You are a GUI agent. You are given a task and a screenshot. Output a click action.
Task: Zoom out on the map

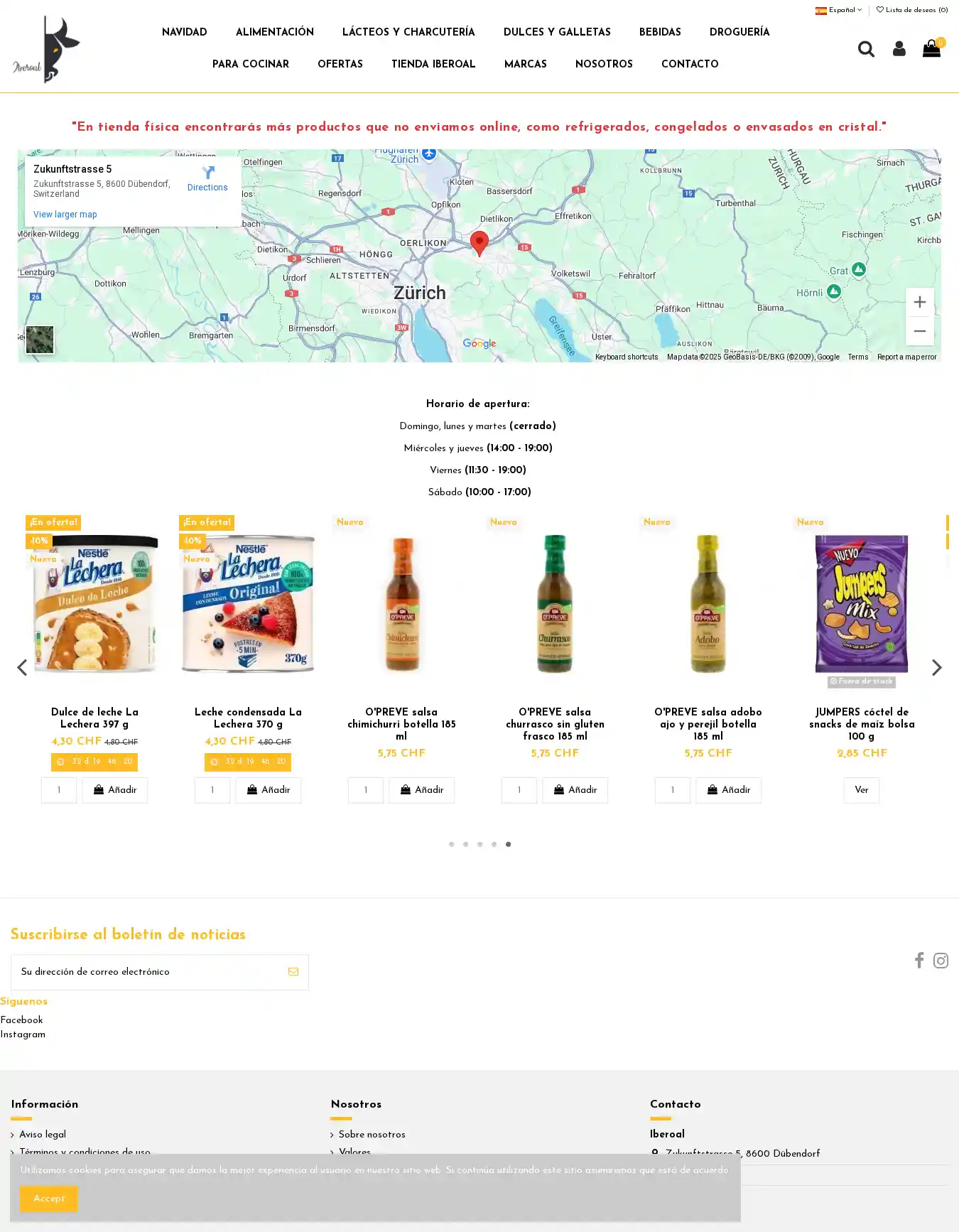pyautogui.click(x=919, y=331)
